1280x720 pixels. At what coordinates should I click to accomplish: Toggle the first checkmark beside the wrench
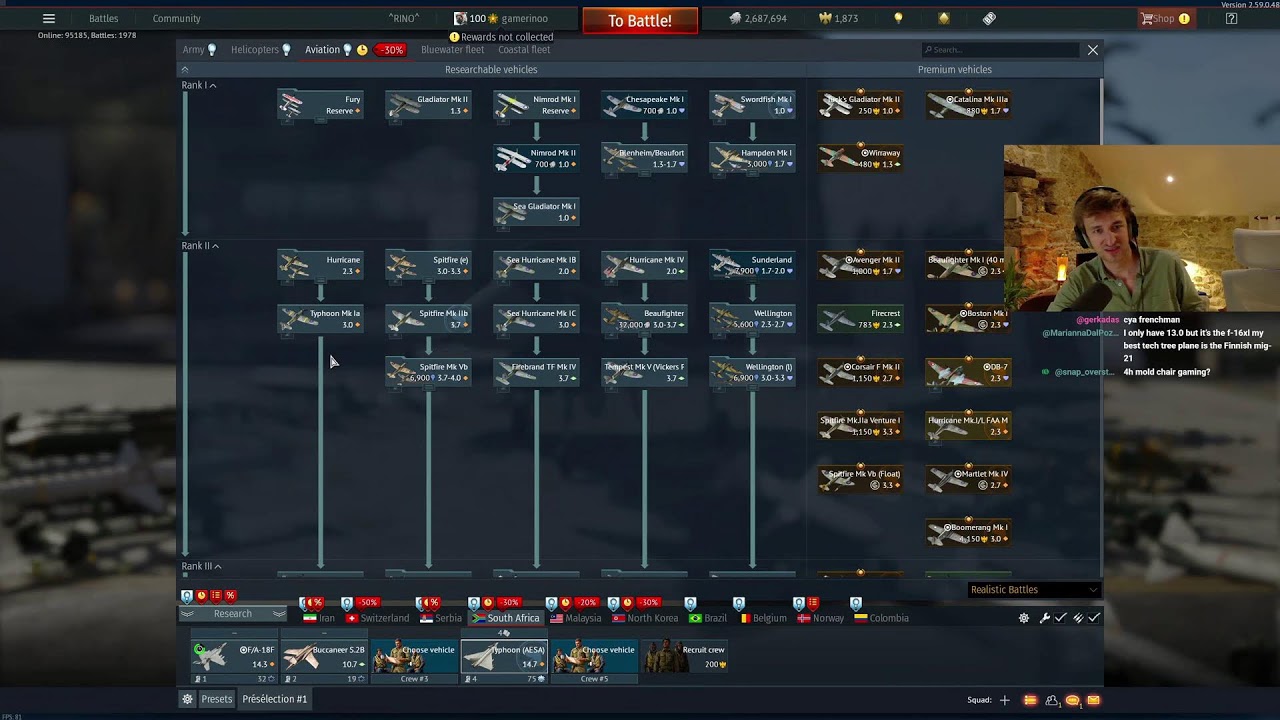point(1061,618)
